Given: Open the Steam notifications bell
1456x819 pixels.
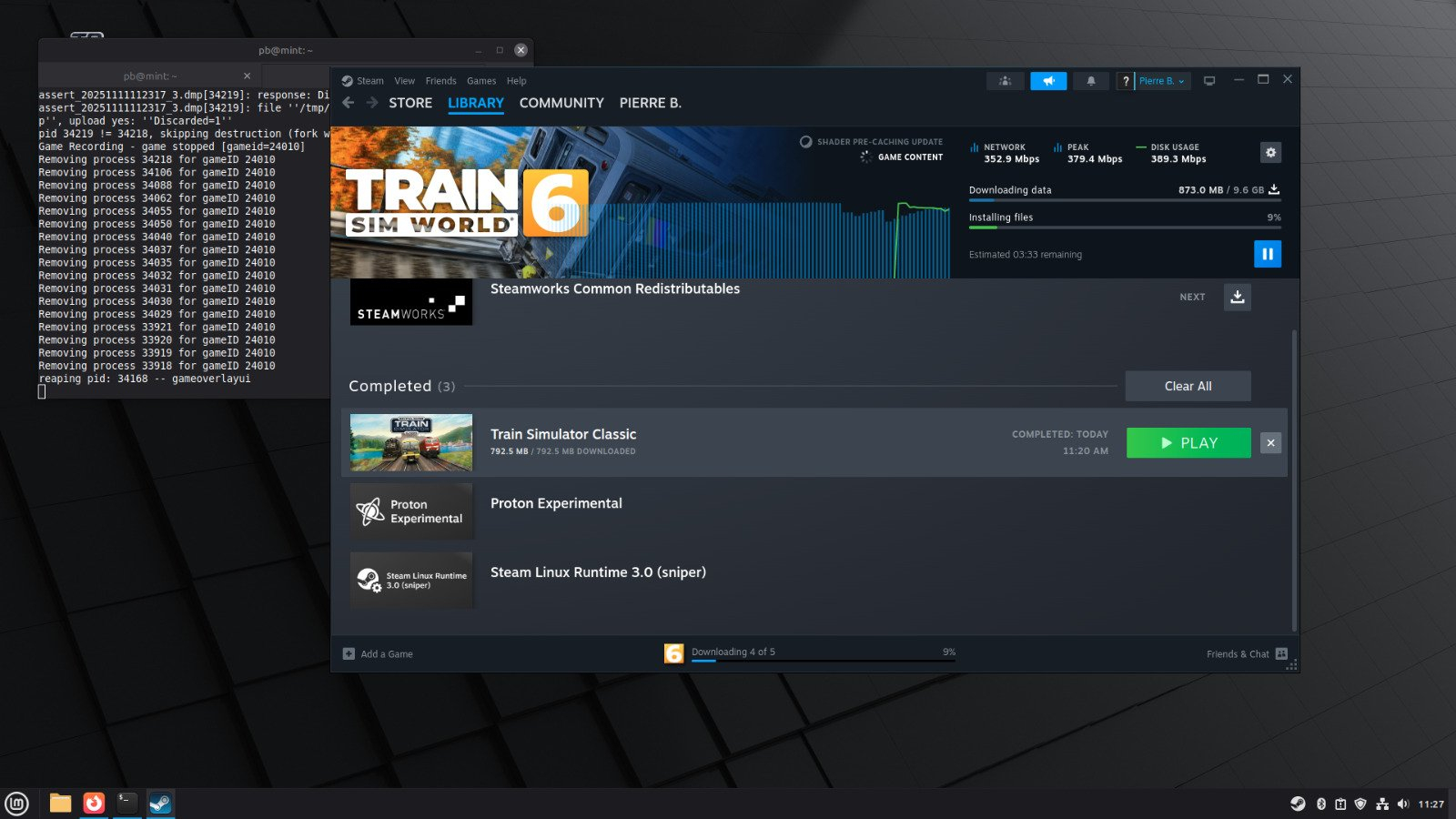Looking at the screenshot, I should 1090,81.
